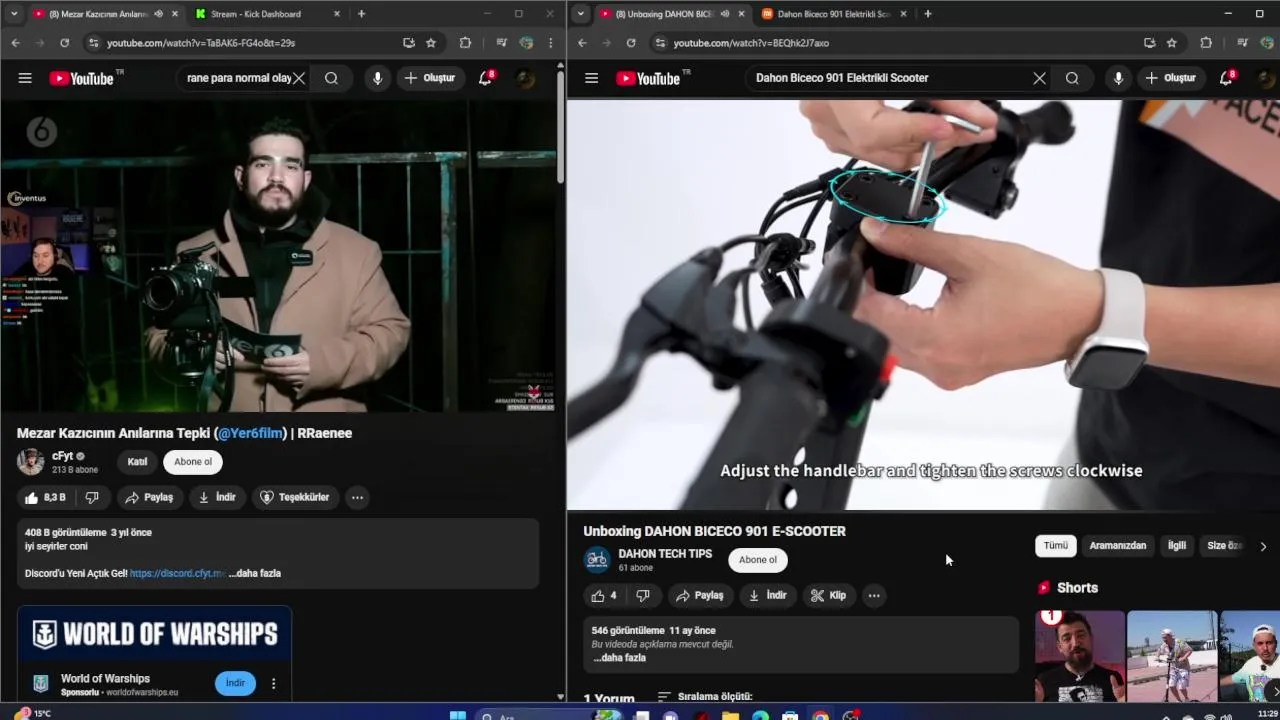Open World of Warships ad options menu
Viewport: 1280px width, 720px height.
pyautogui.click(x=273, y=684)
